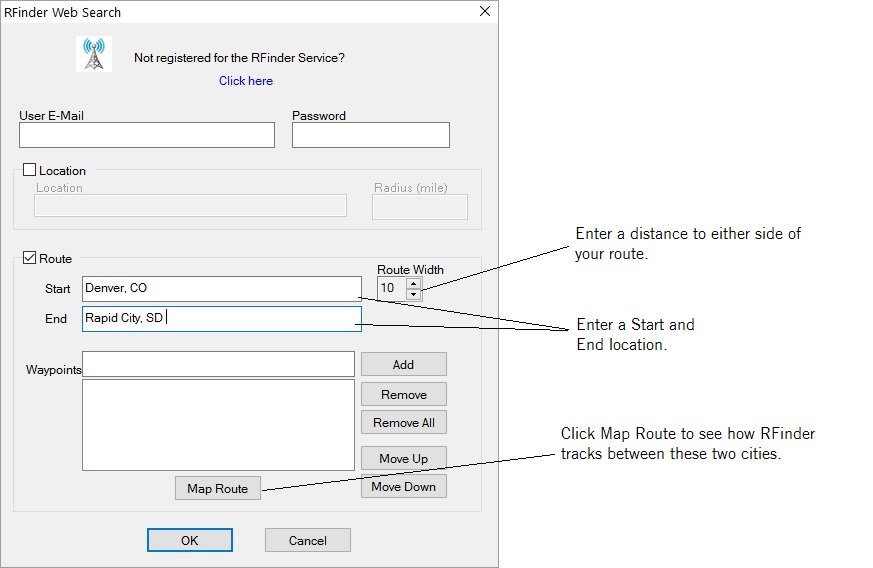Click the disabled Location text field

click(190, 205)
